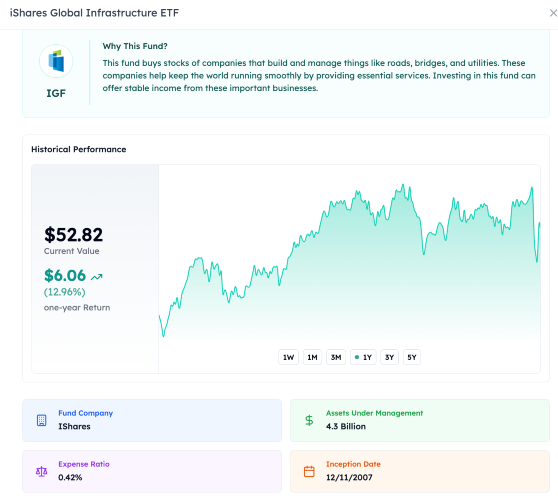Click the calendar icon for Inception Date
The image size is (558, 500).
309,472
